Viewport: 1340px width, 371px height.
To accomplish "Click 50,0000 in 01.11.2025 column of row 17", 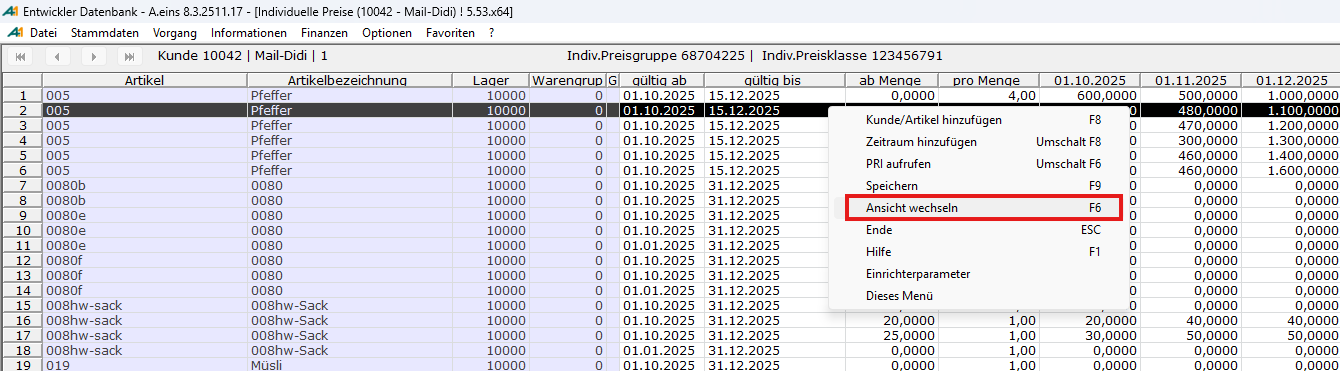I will tap(1191, 335).
